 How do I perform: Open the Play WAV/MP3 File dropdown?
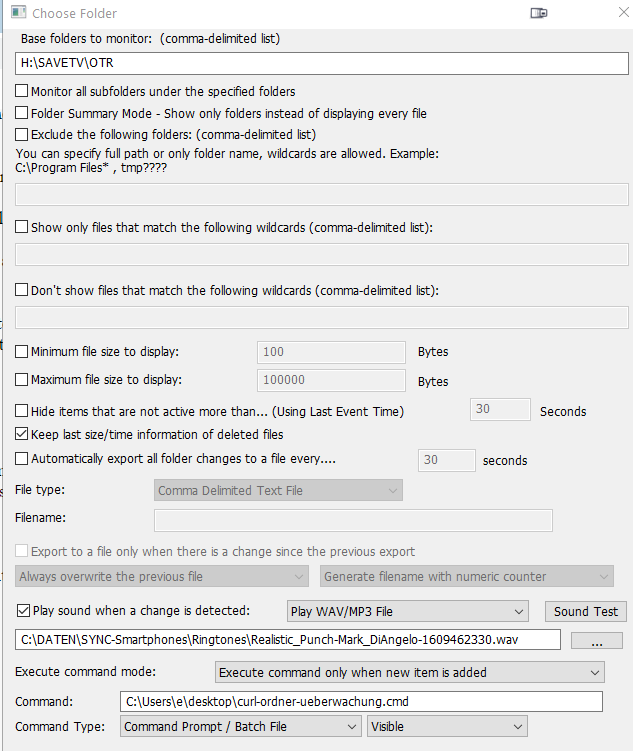[x=406, y=611]
